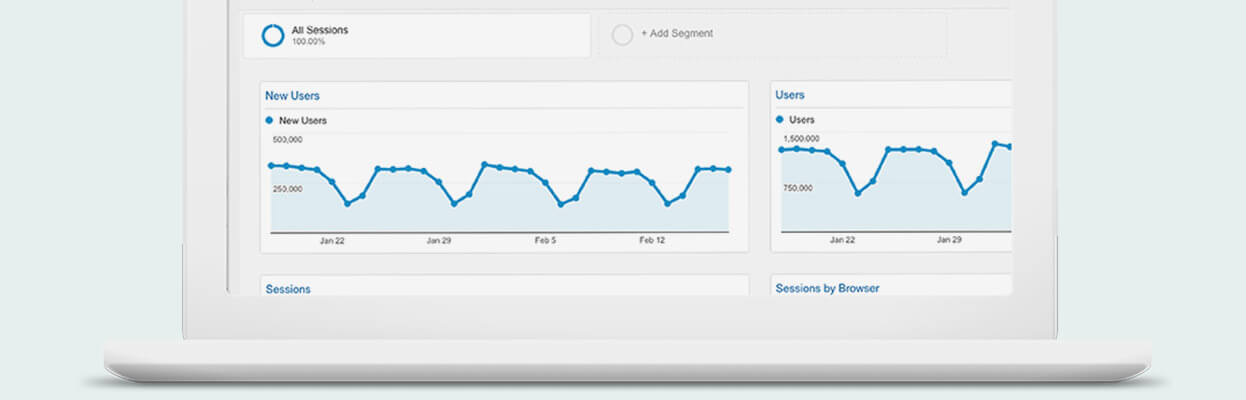
Task: Open the Sessions widget title
Action: click(x=288, y=289)
